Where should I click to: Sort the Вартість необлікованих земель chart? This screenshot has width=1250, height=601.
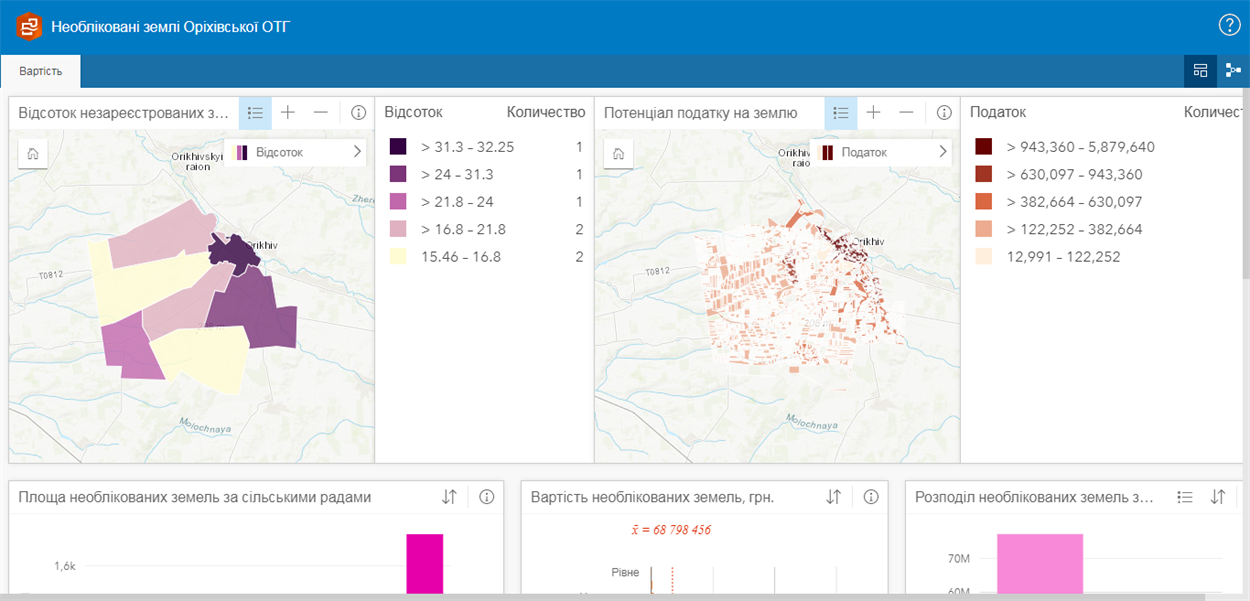tap(834, 497)
